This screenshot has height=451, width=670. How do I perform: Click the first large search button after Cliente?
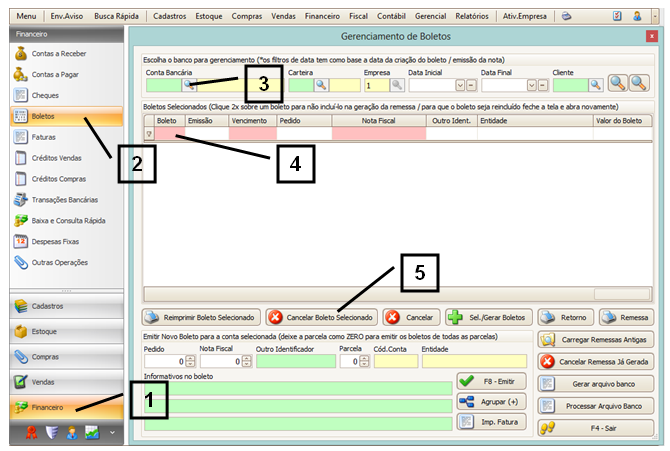tap(618, 83)
